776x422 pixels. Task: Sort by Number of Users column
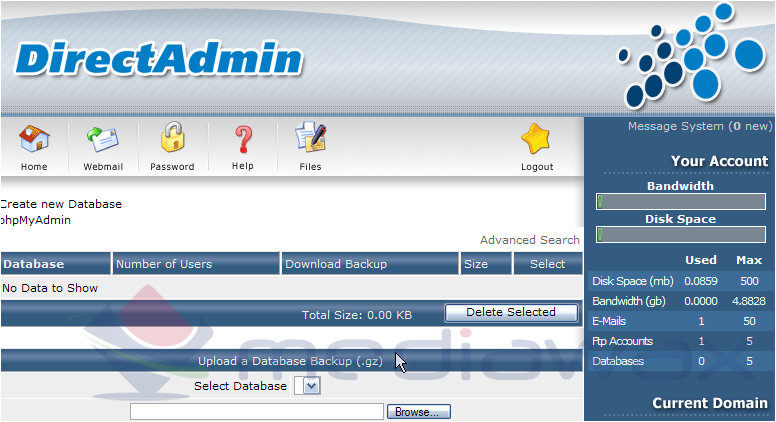164,264
